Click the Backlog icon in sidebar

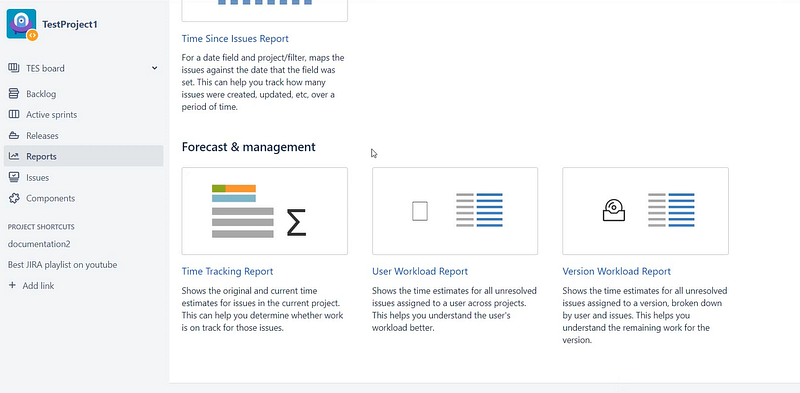[x=14, y=94]
